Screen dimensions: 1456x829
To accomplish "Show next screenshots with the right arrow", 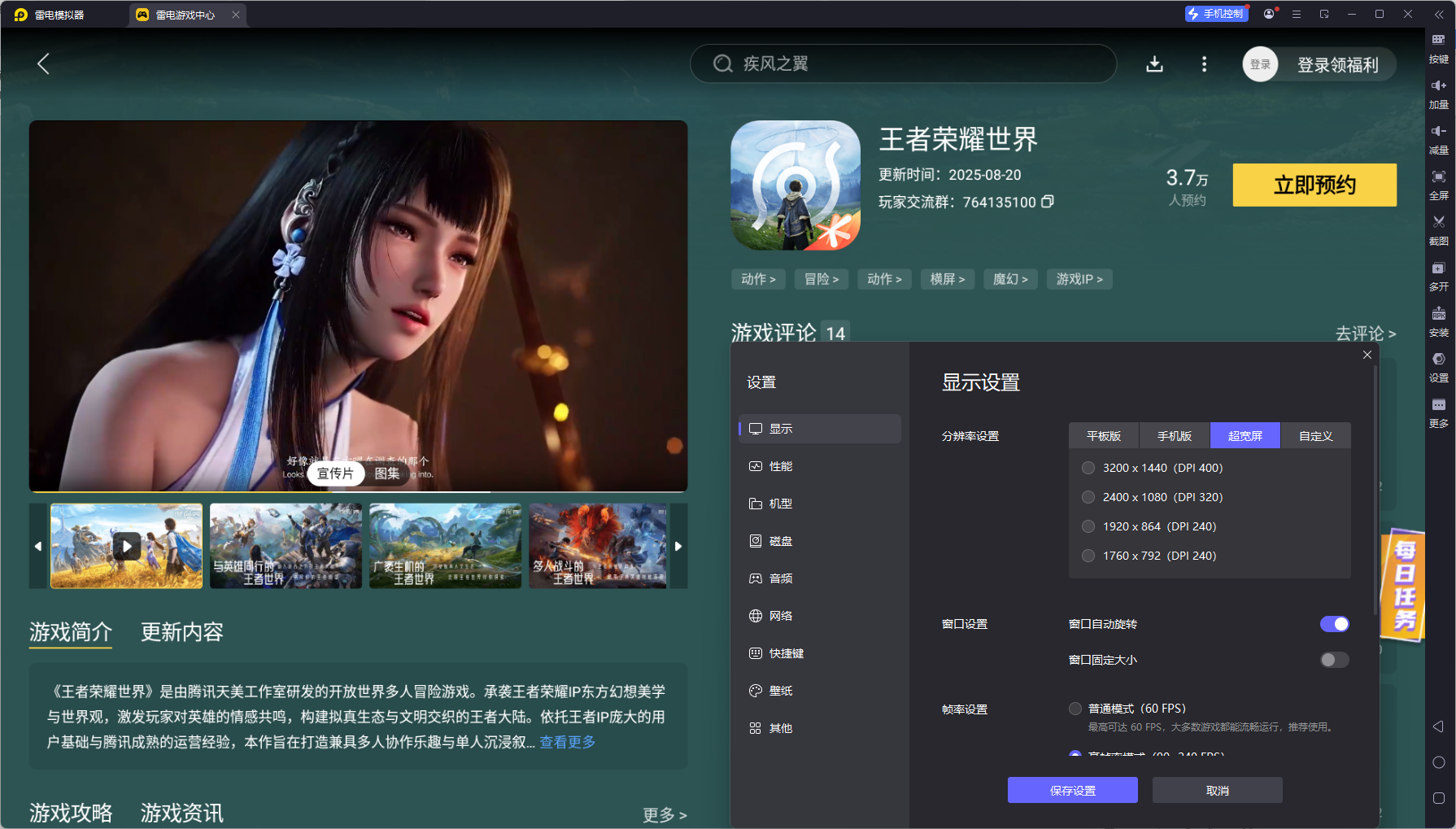I will (x=678, y=546).
